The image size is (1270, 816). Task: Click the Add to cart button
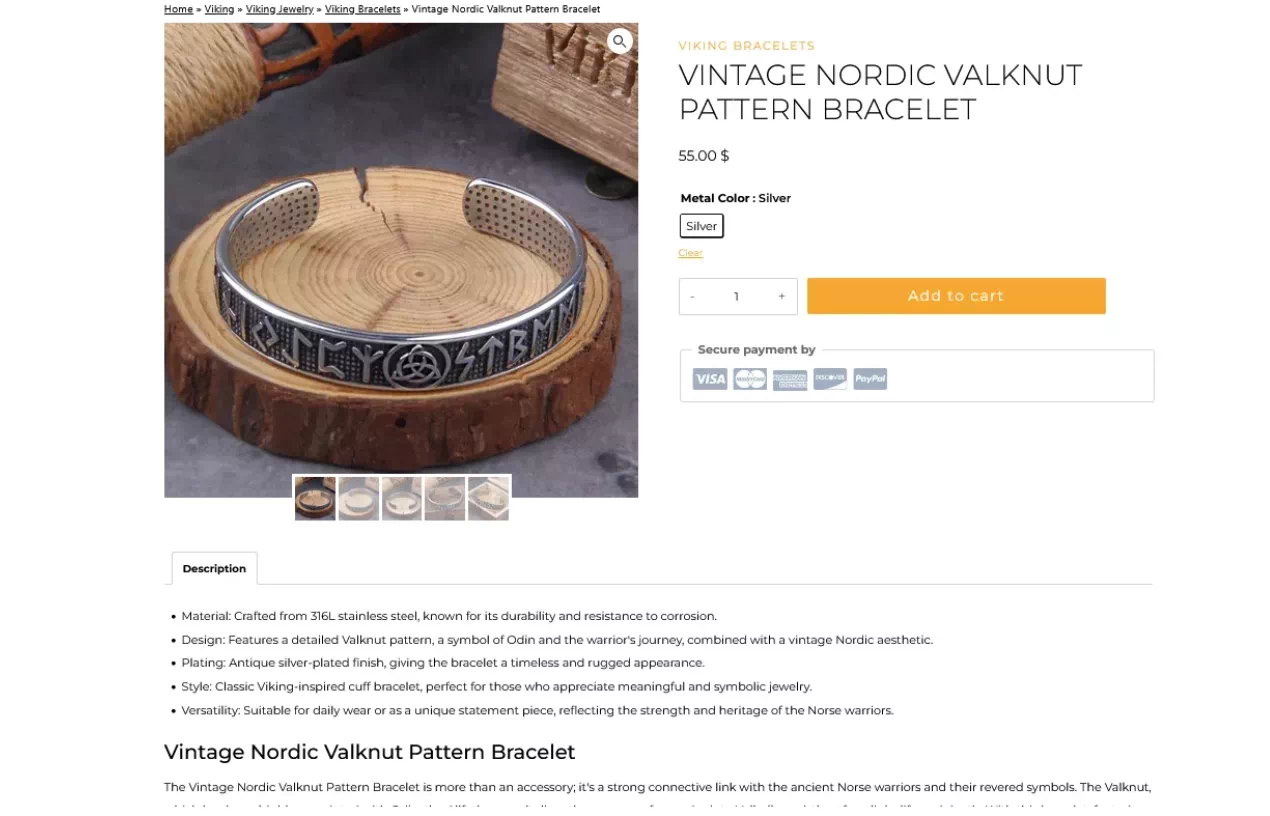pyautogui.click(x=955, y=296)
